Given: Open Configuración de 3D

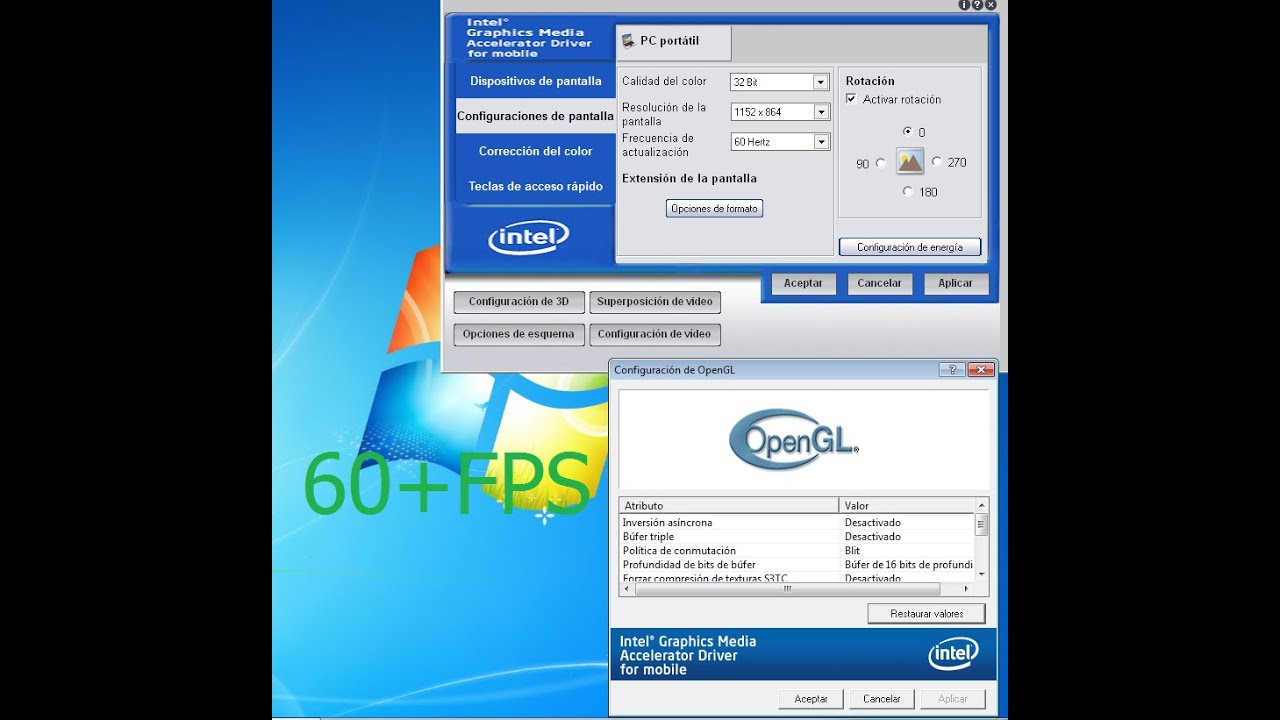Looking at the screenshot, I should [x=518, y=301].
